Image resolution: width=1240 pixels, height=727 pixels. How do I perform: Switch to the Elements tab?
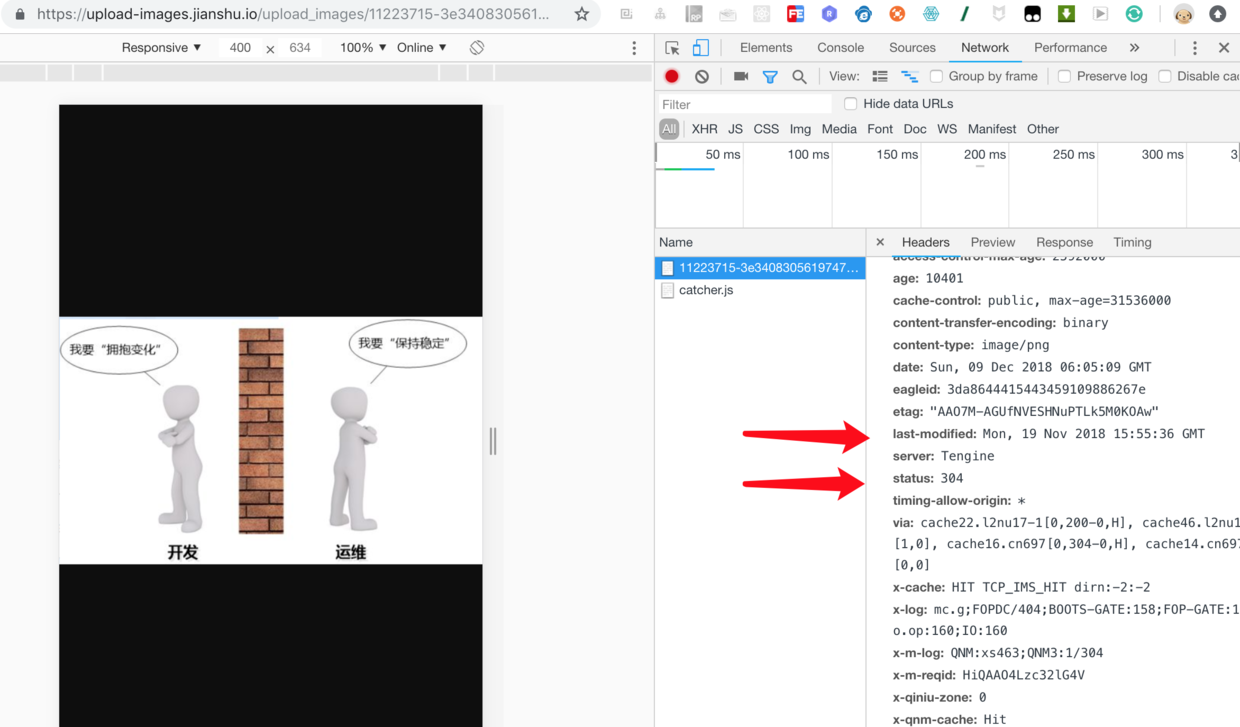pyautogui.click(x=766, y=48)
